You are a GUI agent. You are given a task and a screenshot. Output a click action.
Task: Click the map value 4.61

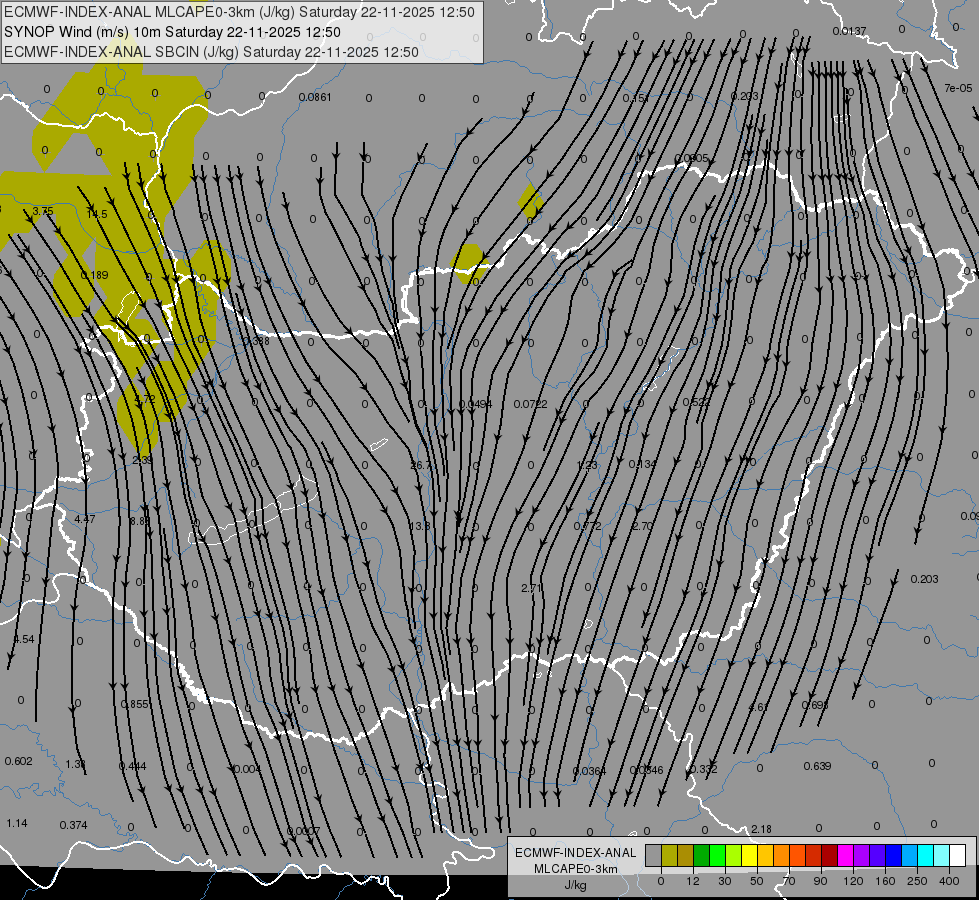[x=759, y=707]
